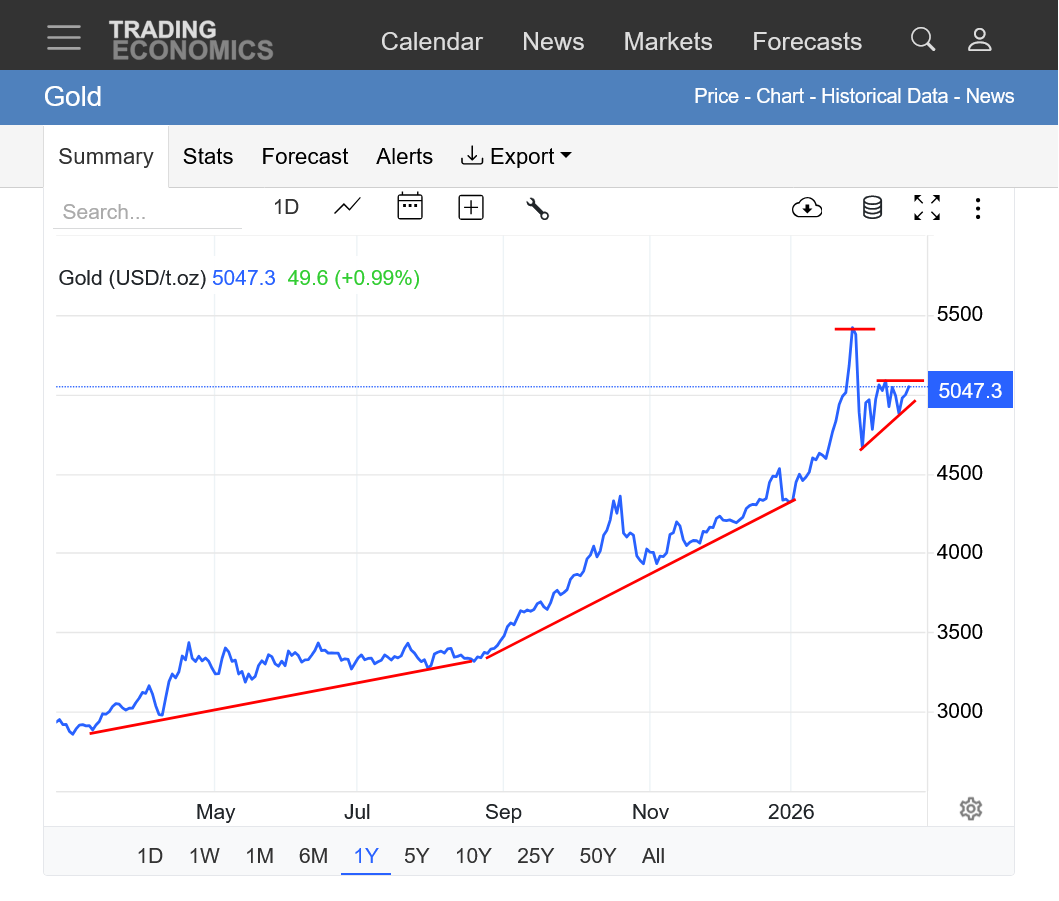Open Markets in top navigation
This screenshot has height=901, width=1059.
(x=668, y=41)
